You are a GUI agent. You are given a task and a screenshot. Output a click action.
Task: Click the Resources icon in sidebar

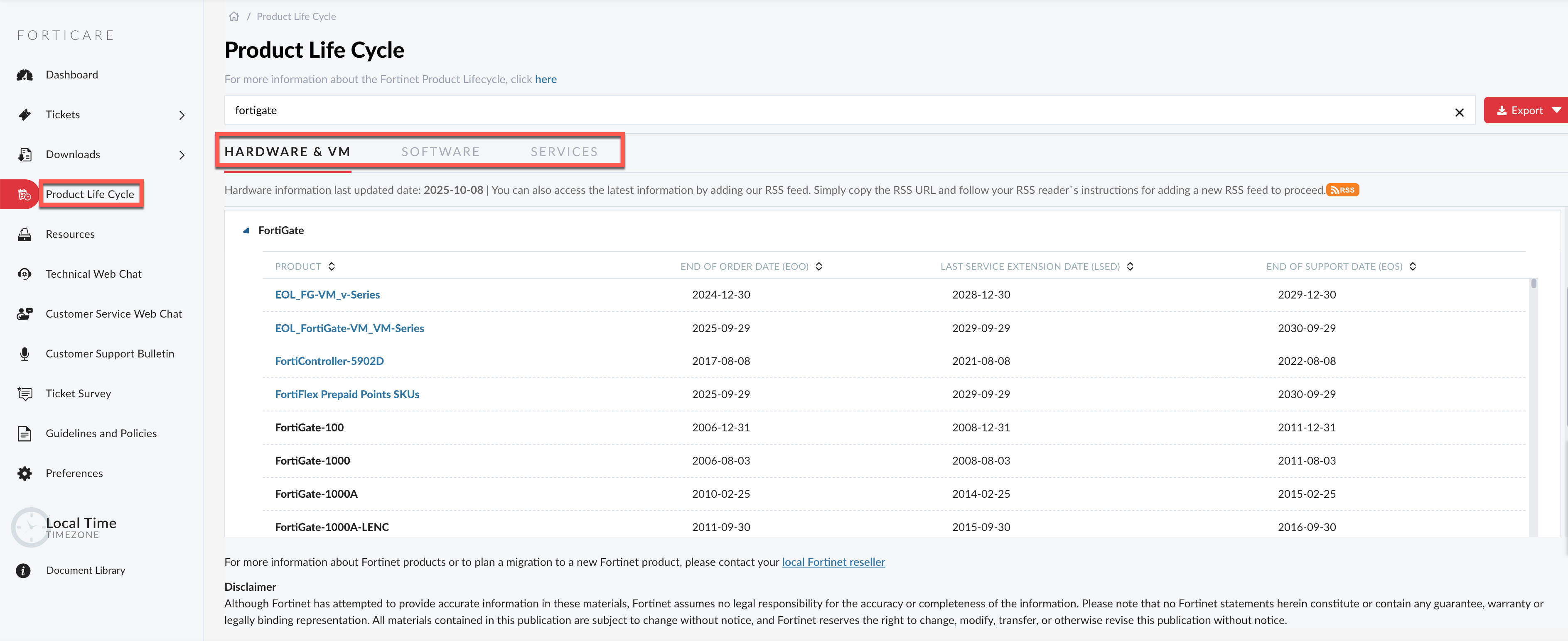(x=25, y=234)
